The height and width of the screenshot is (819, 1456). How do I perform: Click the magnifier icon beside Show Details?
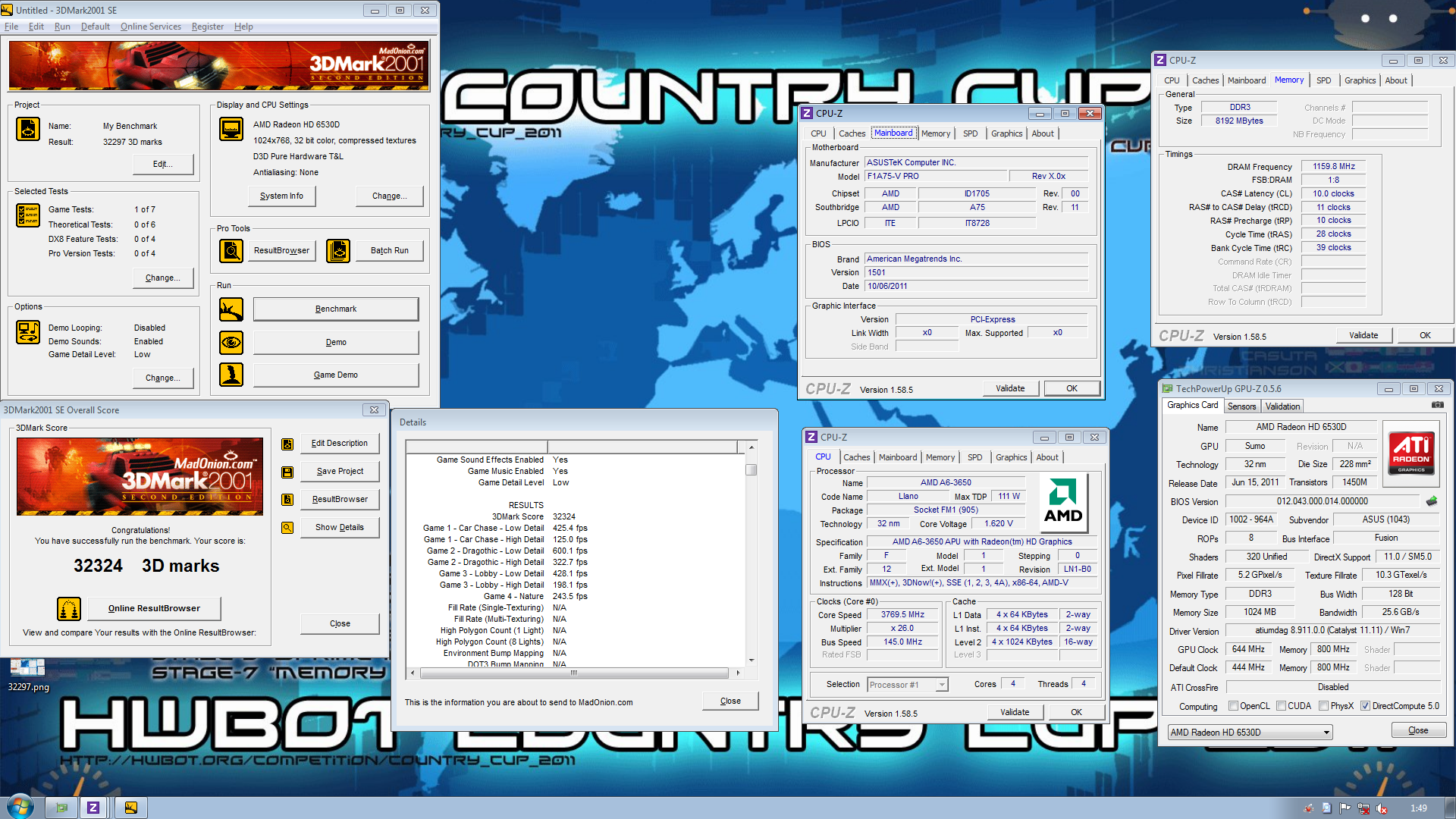tap(287, 528)
